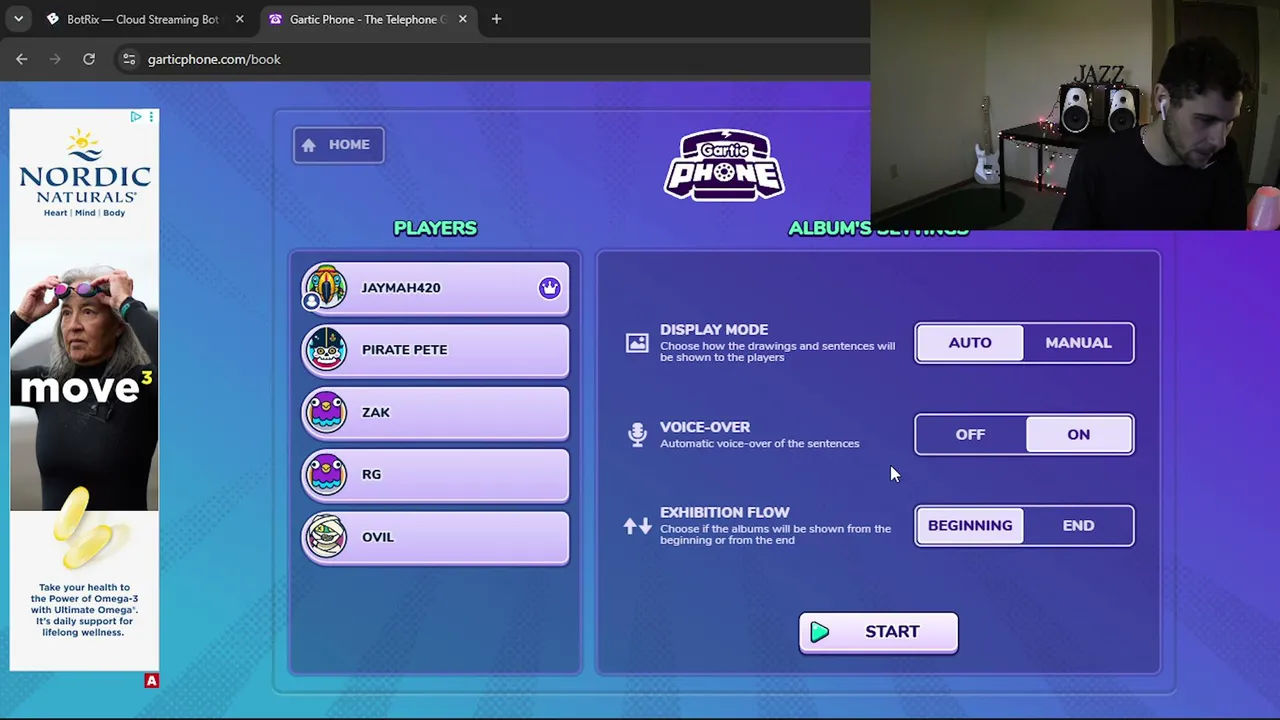Reload the Gartic Phone page
Image resolution: width=1280 pixels, height=720 pixels.
click(x=89, y=59)
